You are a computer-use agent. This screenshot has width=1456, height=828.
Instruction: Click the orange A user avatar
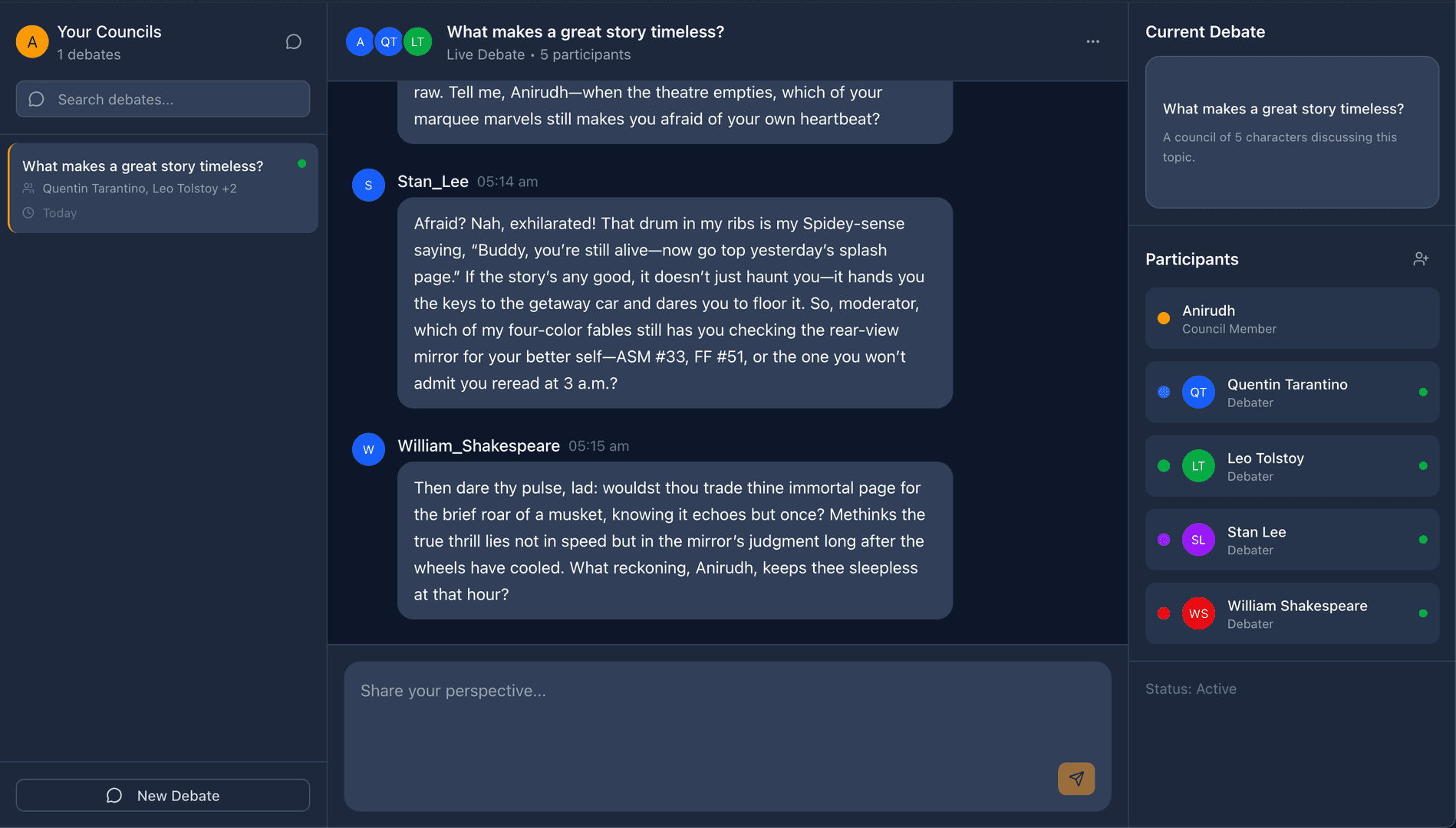tap(32, 41)
